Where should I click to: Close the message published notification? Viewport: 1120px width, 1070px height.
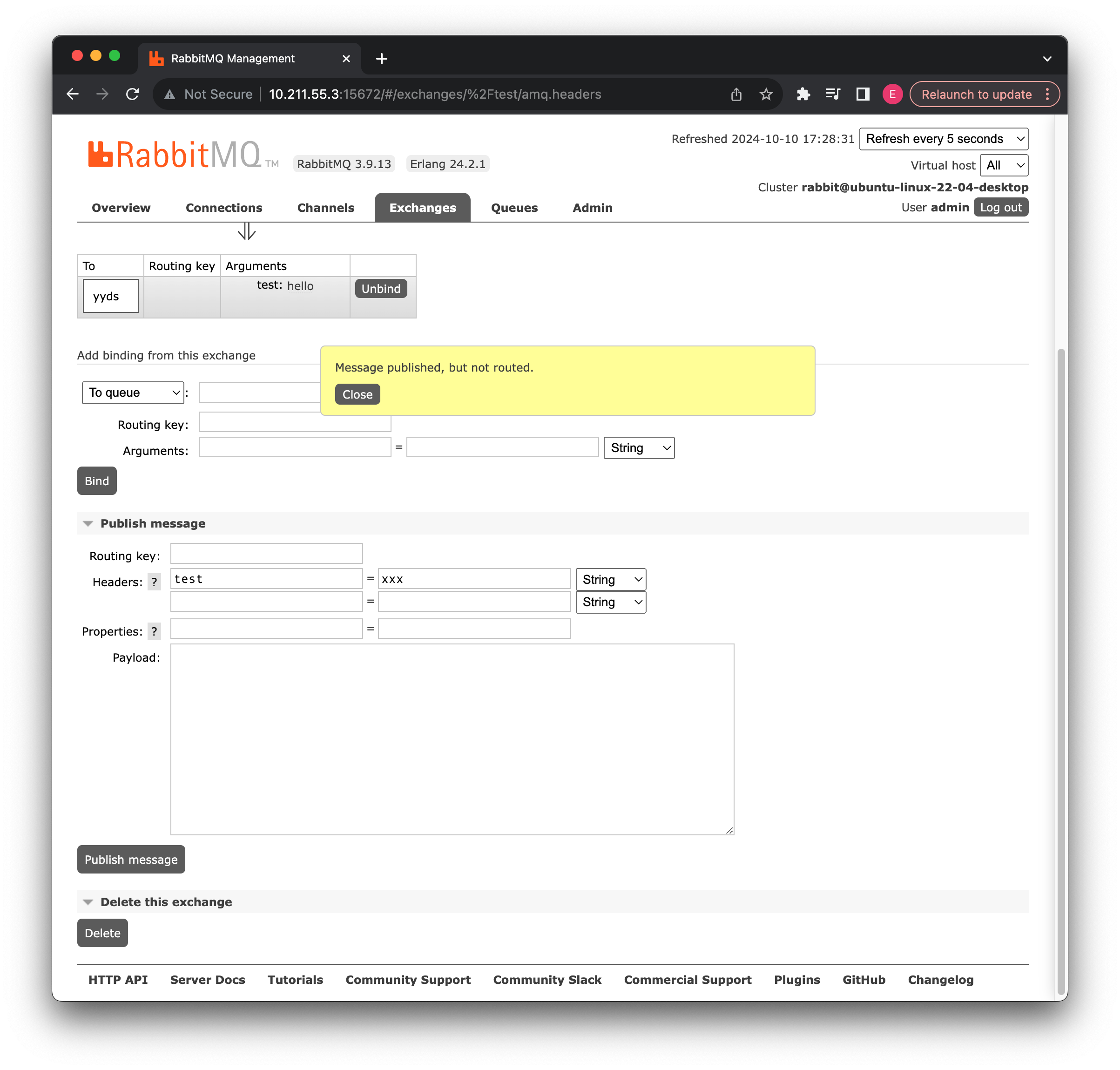357,394
